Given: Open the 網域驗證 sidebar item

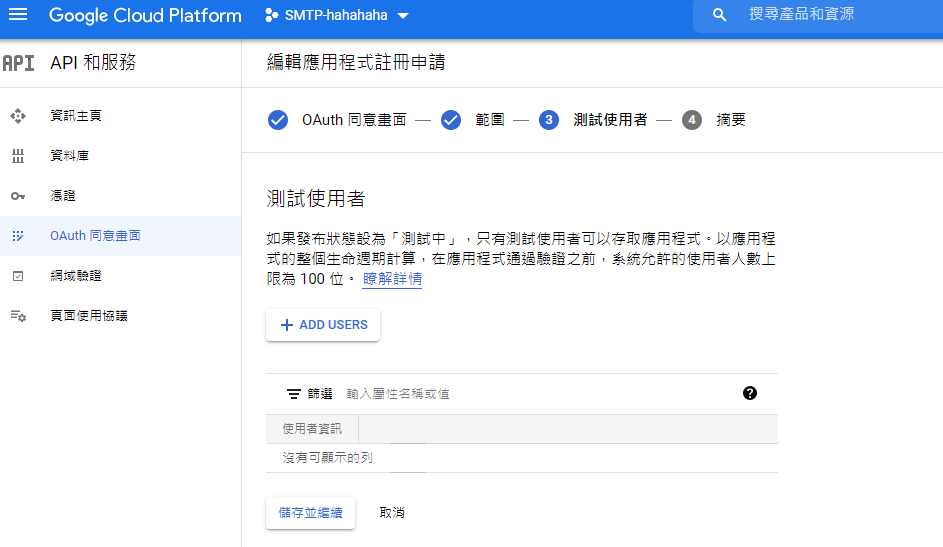Looking at the screenshot, I should pyautogui.click(x=120, y=276).
